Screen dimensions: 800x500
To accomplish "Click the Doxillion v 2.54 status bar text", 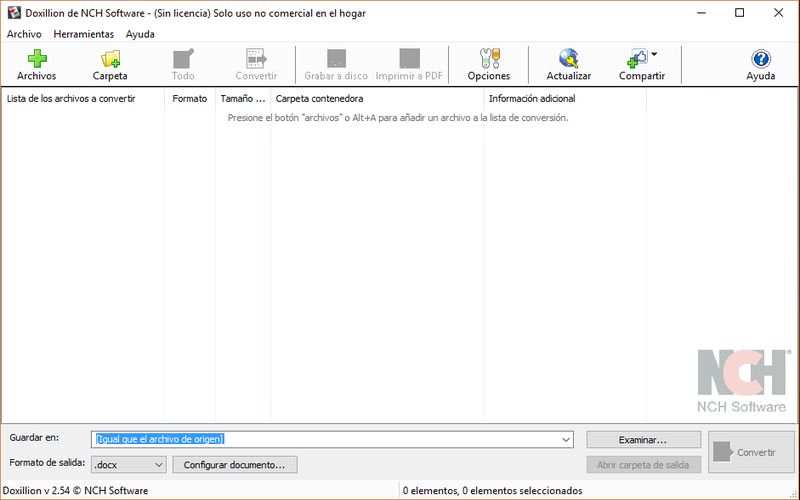I will 76,490.
